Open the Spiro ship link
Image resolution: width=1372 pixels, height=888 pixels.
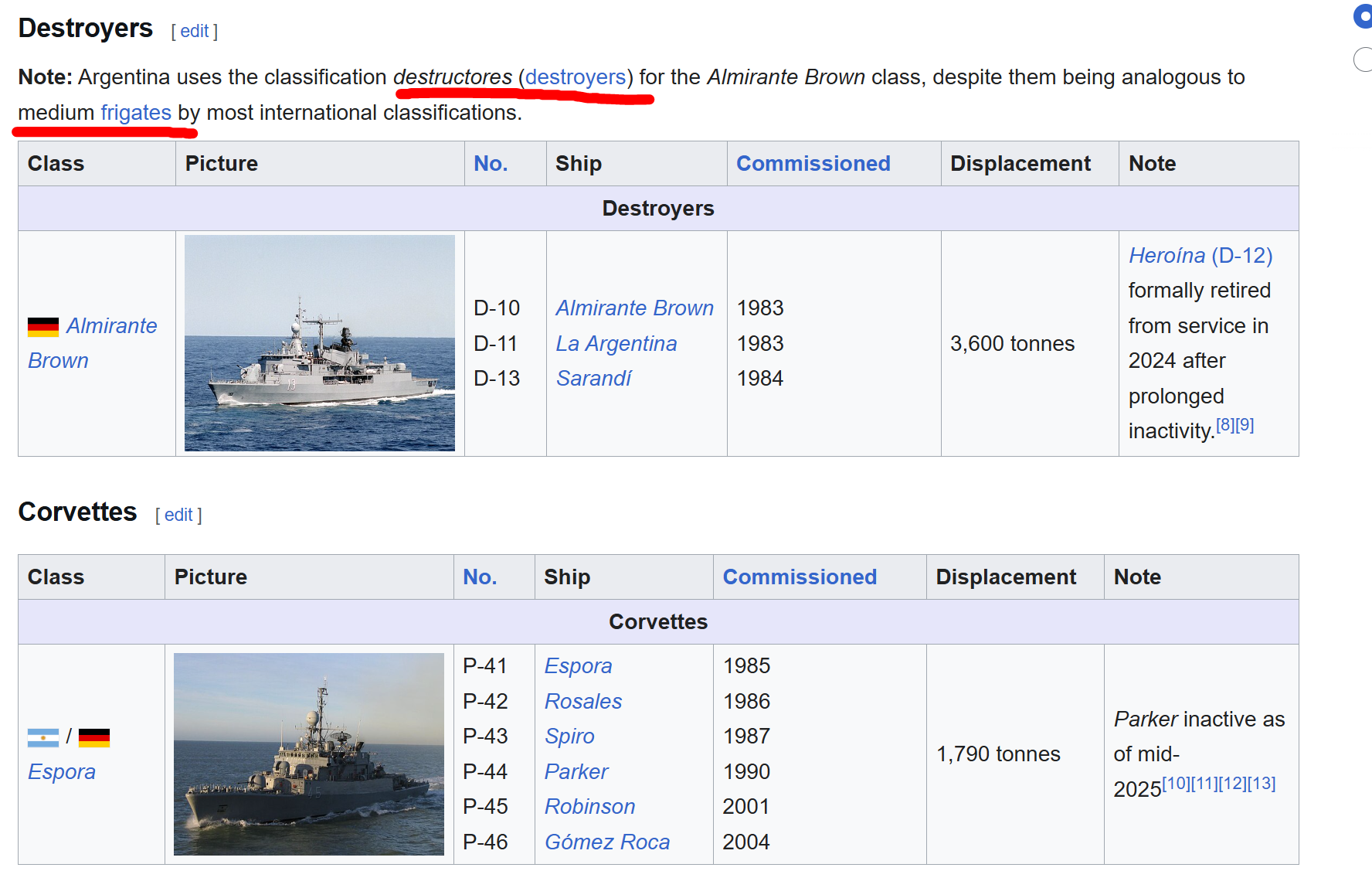[569, 737]
